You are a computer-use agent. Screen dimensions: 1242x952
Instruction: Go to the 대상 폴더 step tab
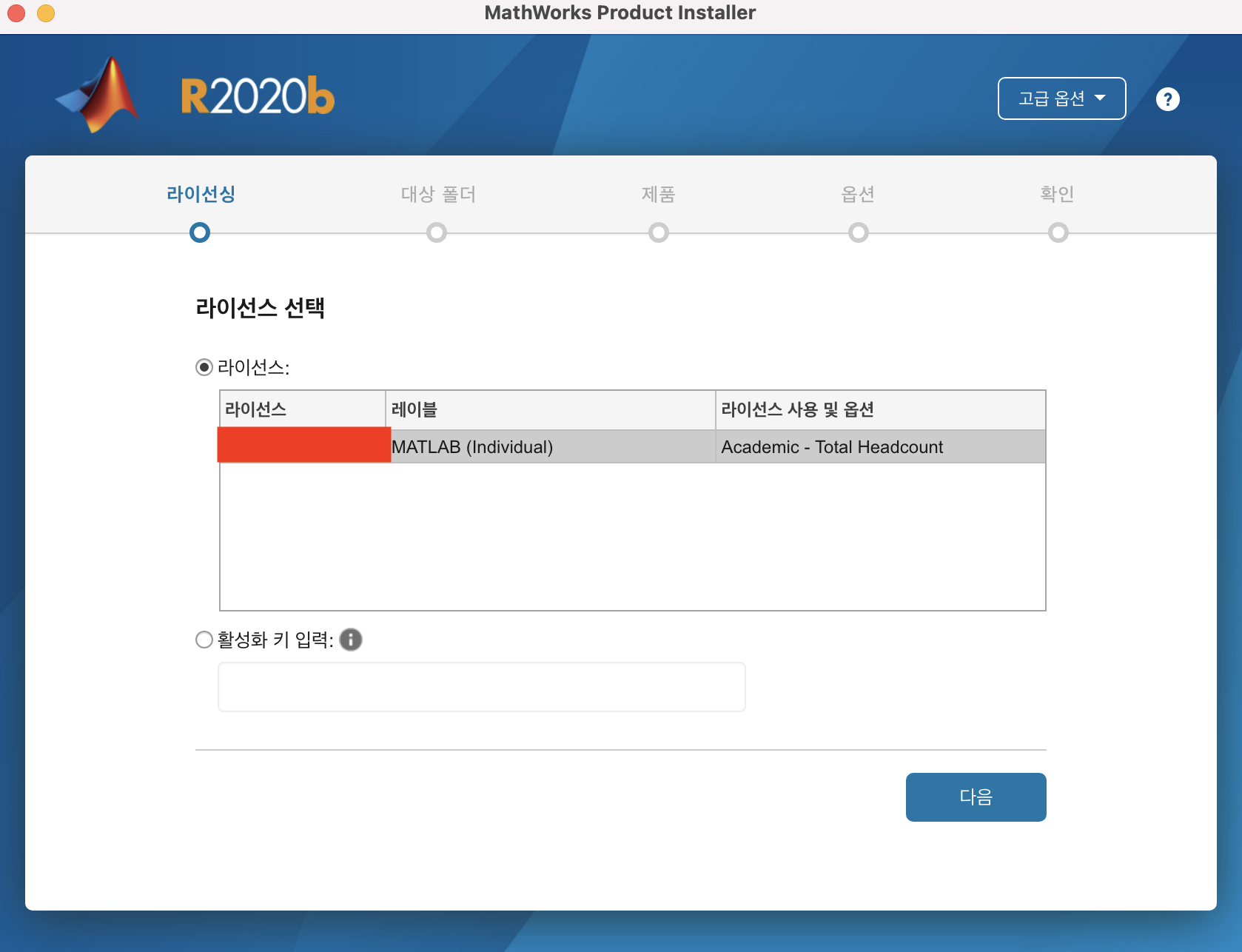[438, 194]
